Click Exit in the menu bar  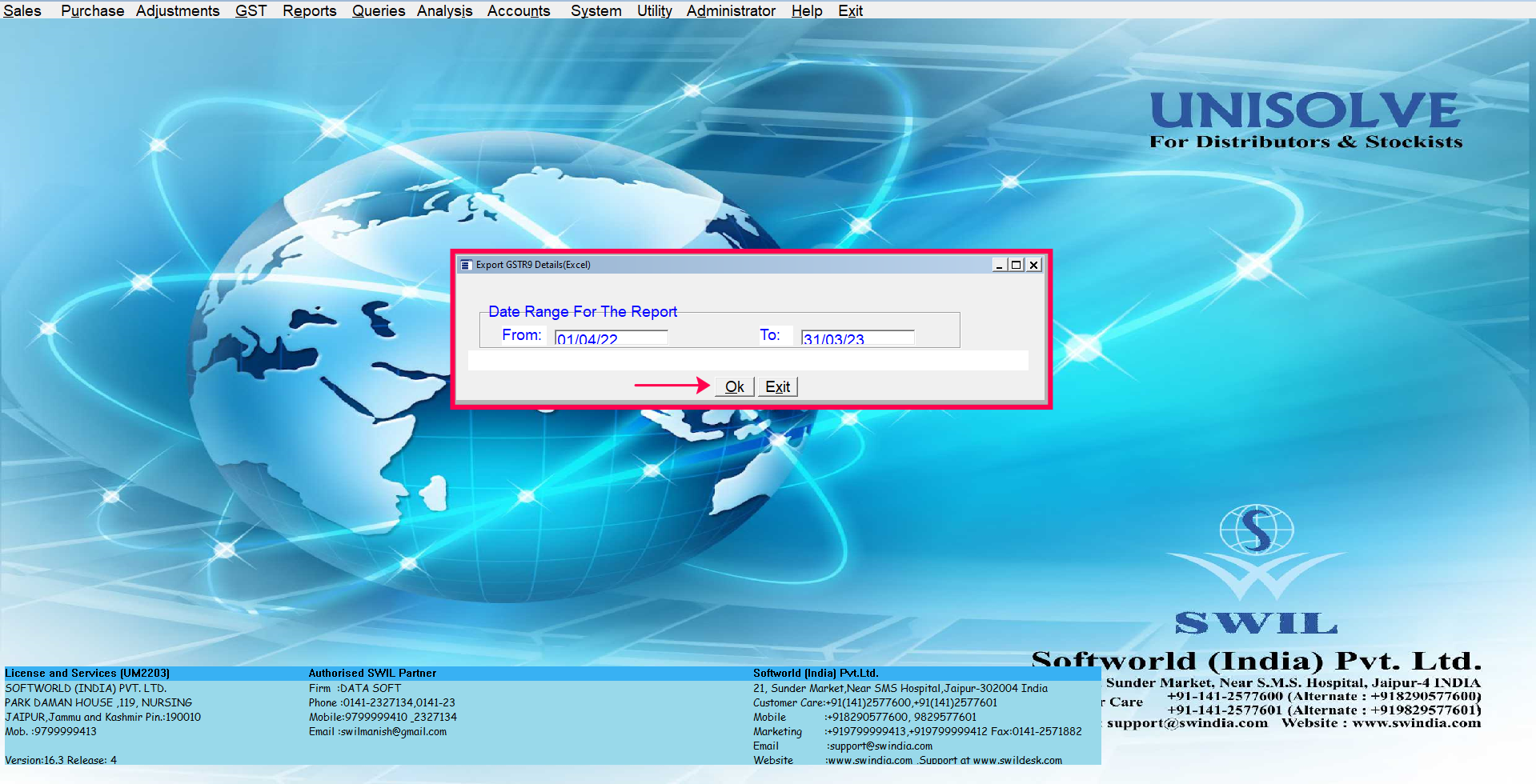(850, 10)
